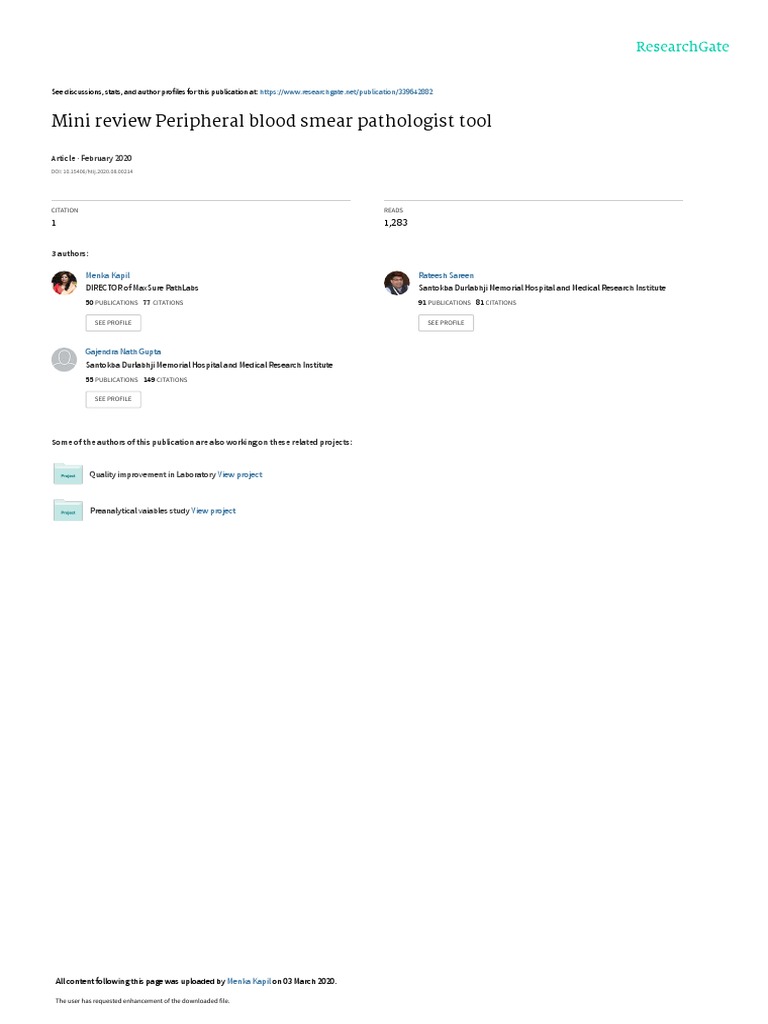Click SEE PROFILE under Gajendra Nath Gupta
The width and height of the screenshot is (768, 1024).
pyautogui.click(x=113, y=399)
